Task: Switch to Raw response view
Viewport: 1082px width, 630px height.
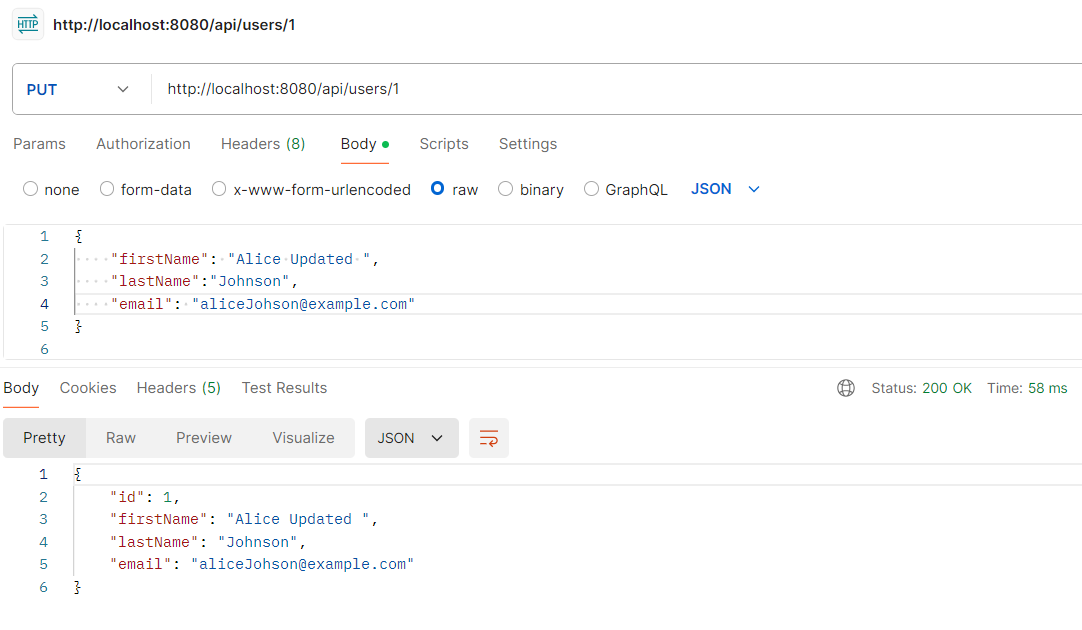Action: (x=121, y=438)
